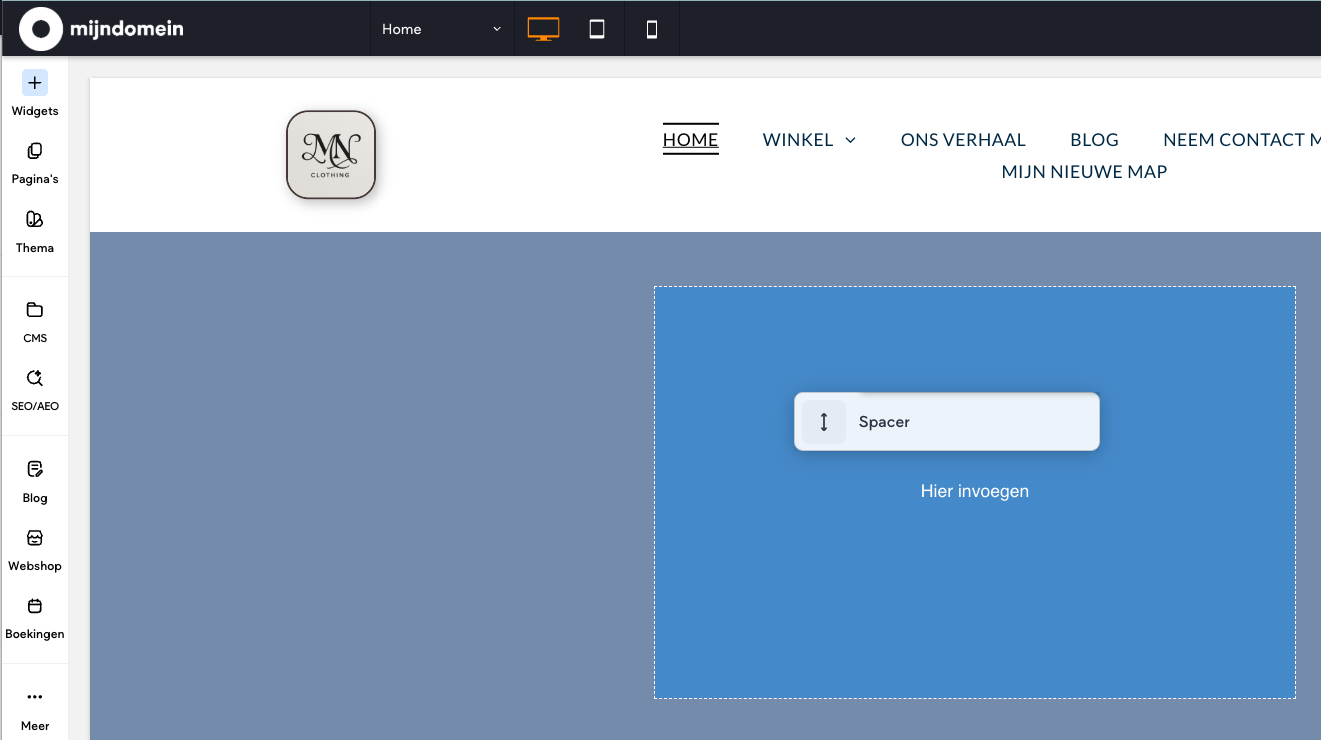Screen dimensions: 1321x740
Task: Open the Pagina's panel
Action: [35, 151]
